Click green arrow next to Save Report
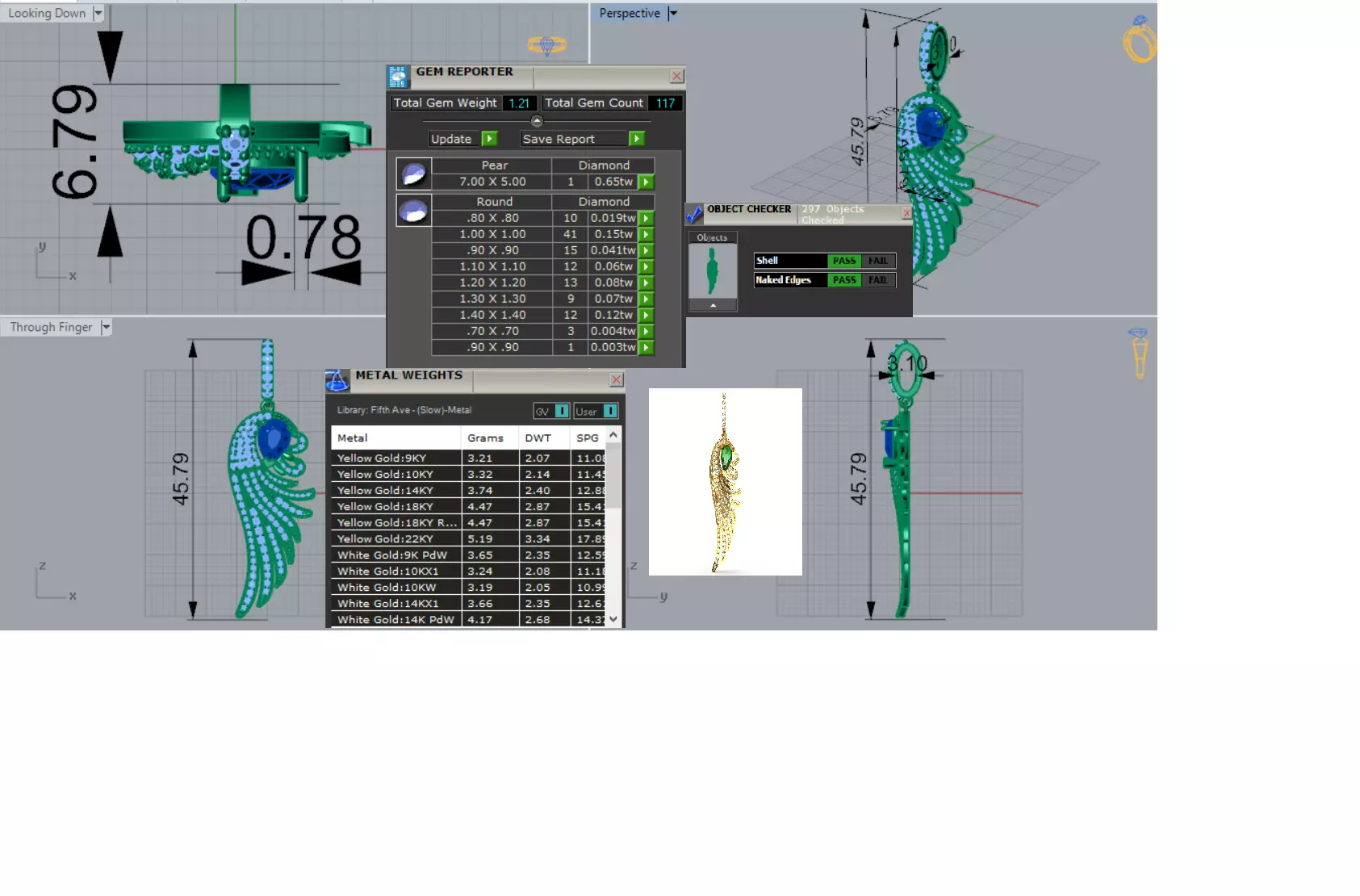The image size is (1360, 896). tap(636, 139)
